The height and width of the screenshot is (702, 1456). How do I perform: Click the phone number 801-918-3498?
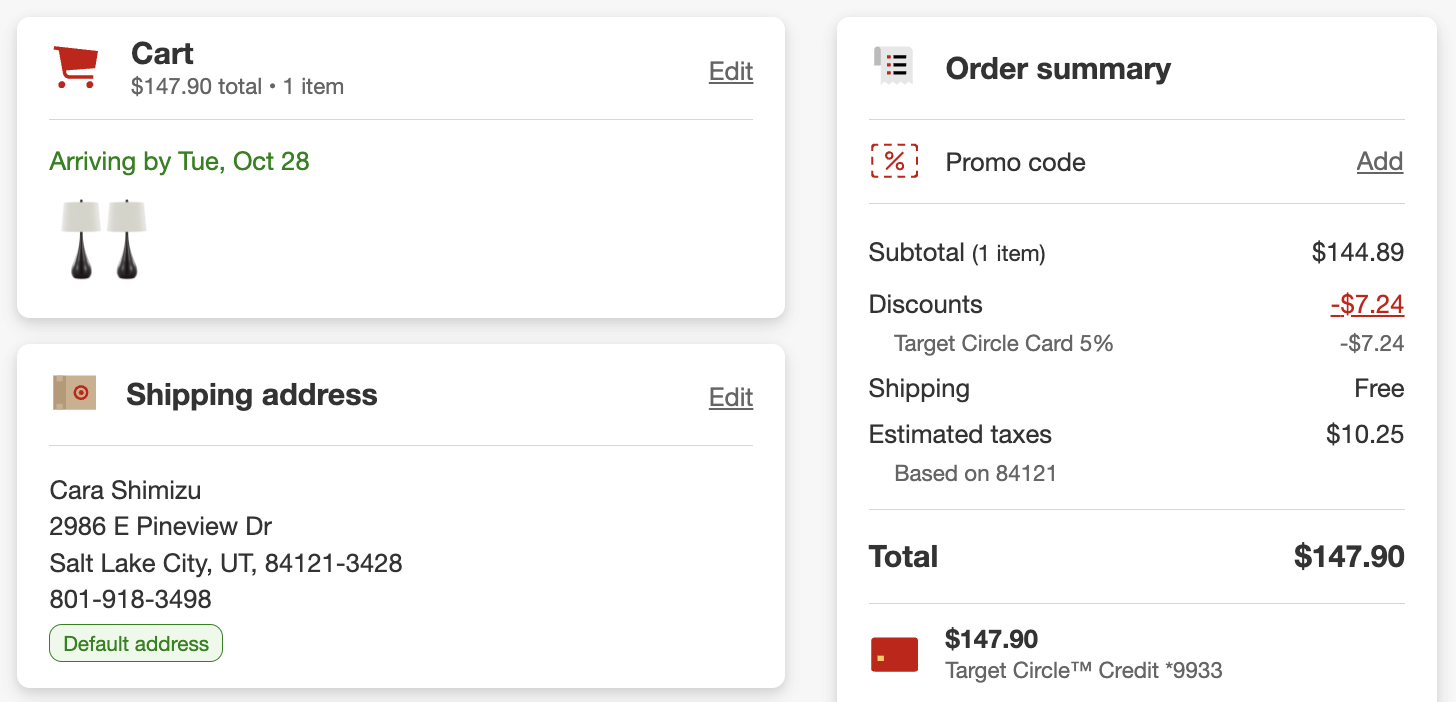point(130,599)
